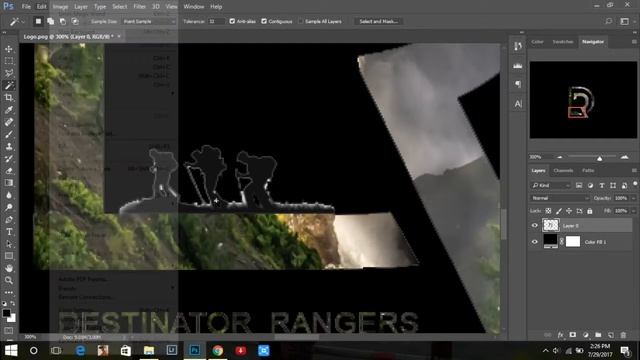Close the Logo.png document tab

[x=119, y=36]
